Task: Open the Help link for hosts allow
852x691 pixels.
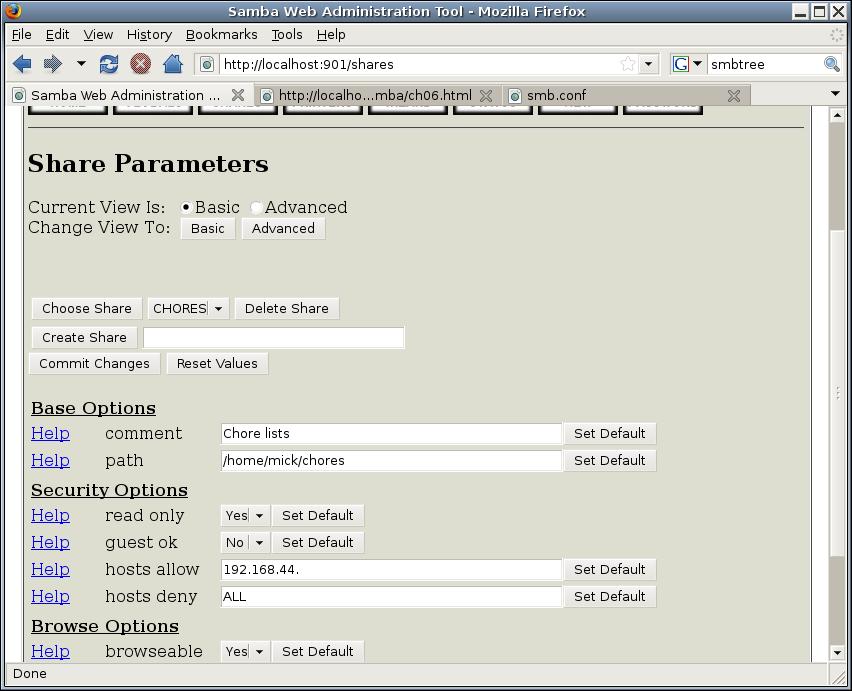Action: click(50, 570)
